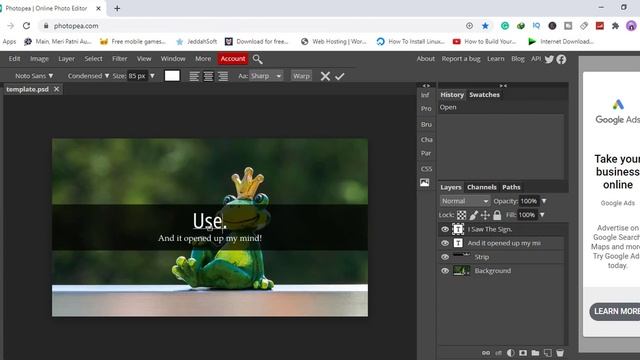Open the Window menu
Image resolution: width=640 pixels, height=360 pixels.
[x=173, y=59]
